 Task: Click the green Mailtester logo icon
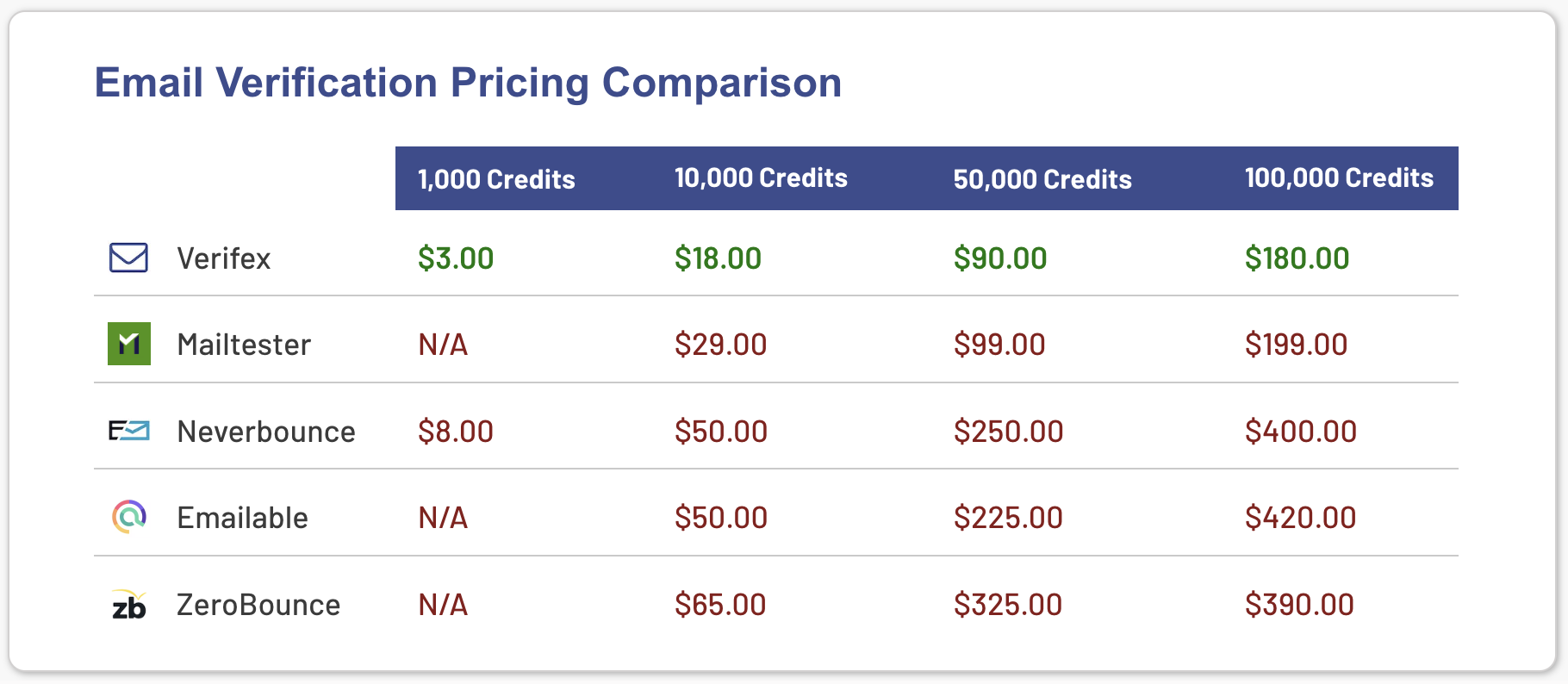pyautogui.click(x=129, y=344)
